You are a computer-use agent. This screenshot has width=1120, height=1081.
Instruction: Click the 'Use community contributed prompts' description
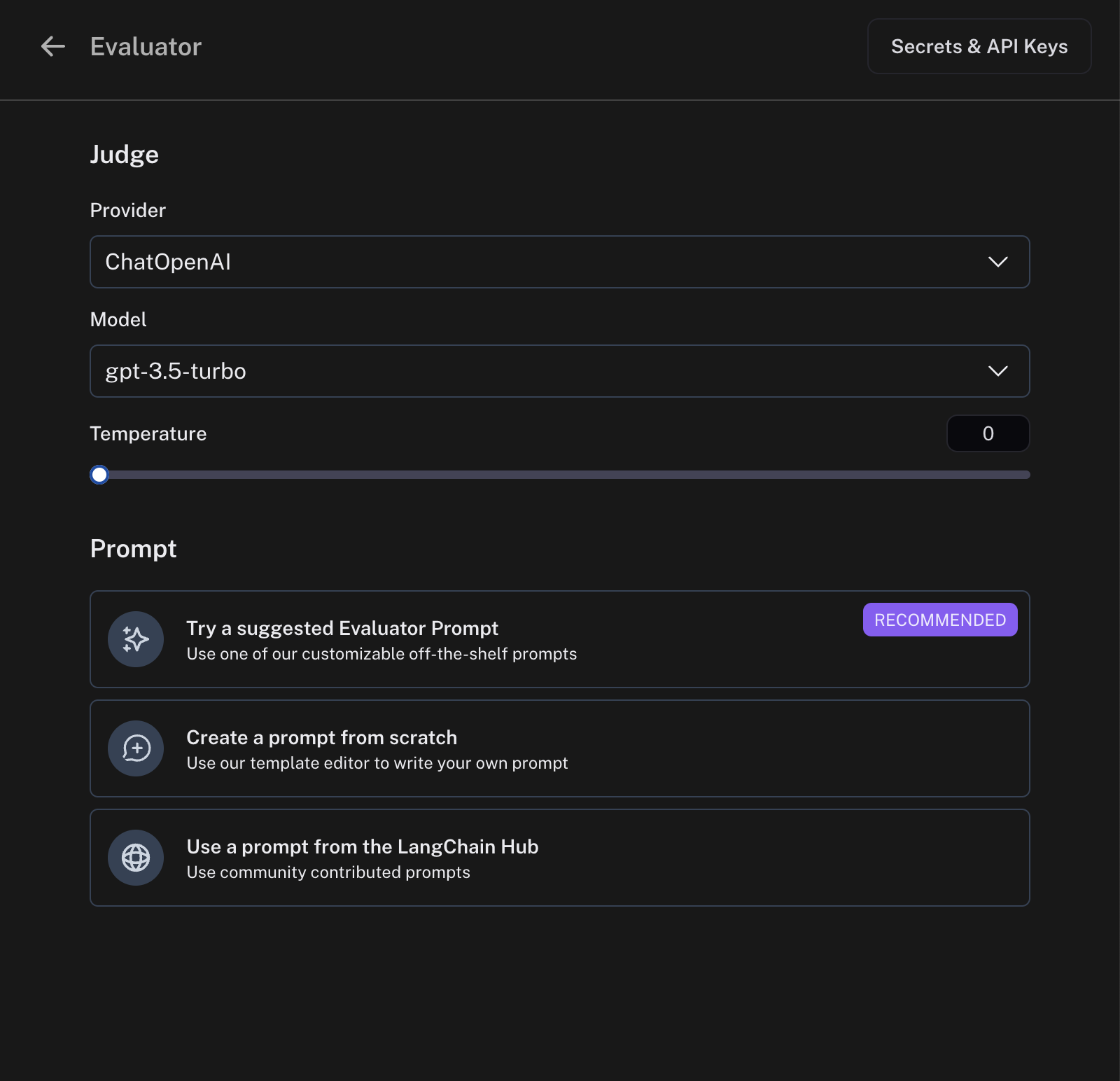tap(328, 872)
